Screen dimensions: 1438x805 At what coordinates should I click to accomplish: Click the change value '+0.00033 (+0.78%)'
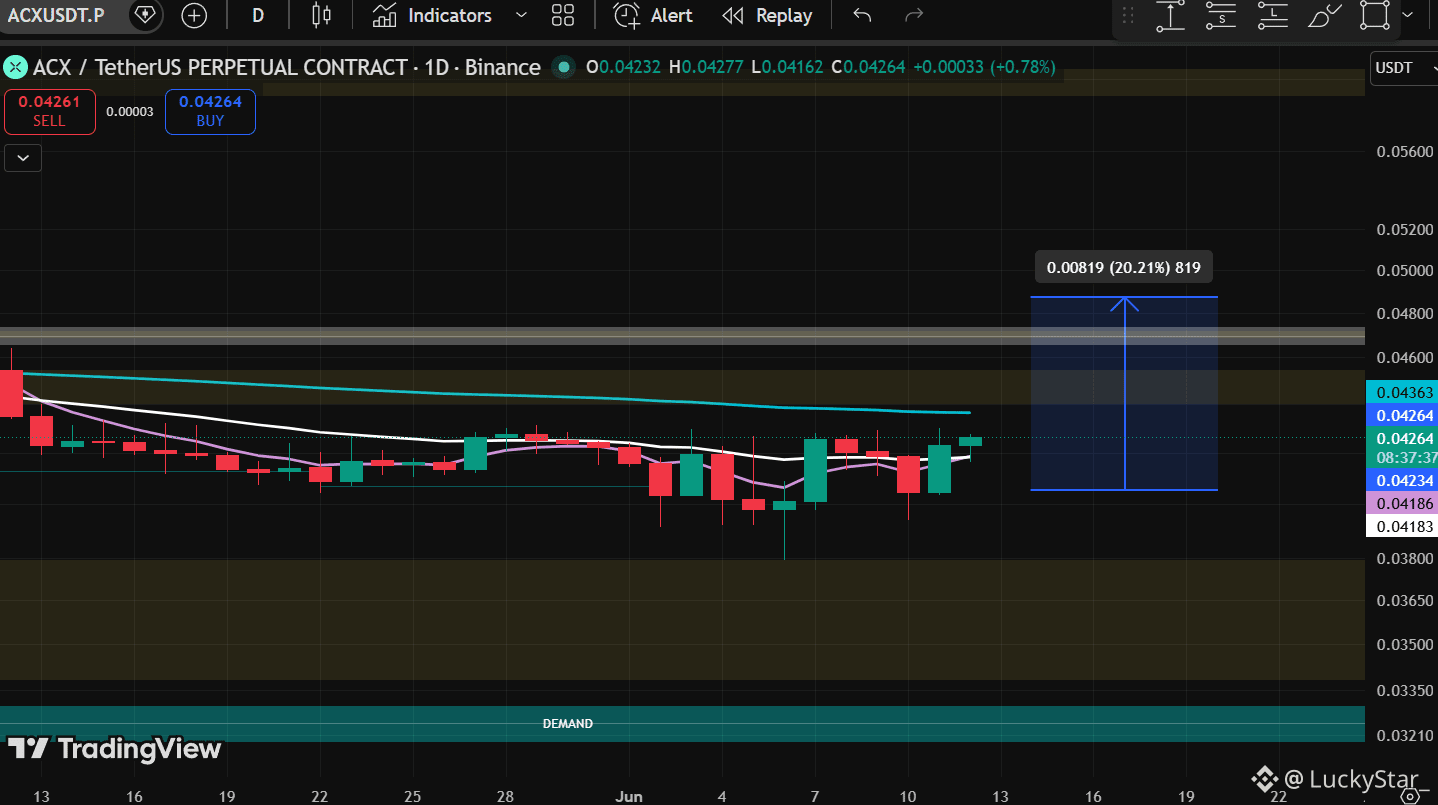click(x=984, y=67)
